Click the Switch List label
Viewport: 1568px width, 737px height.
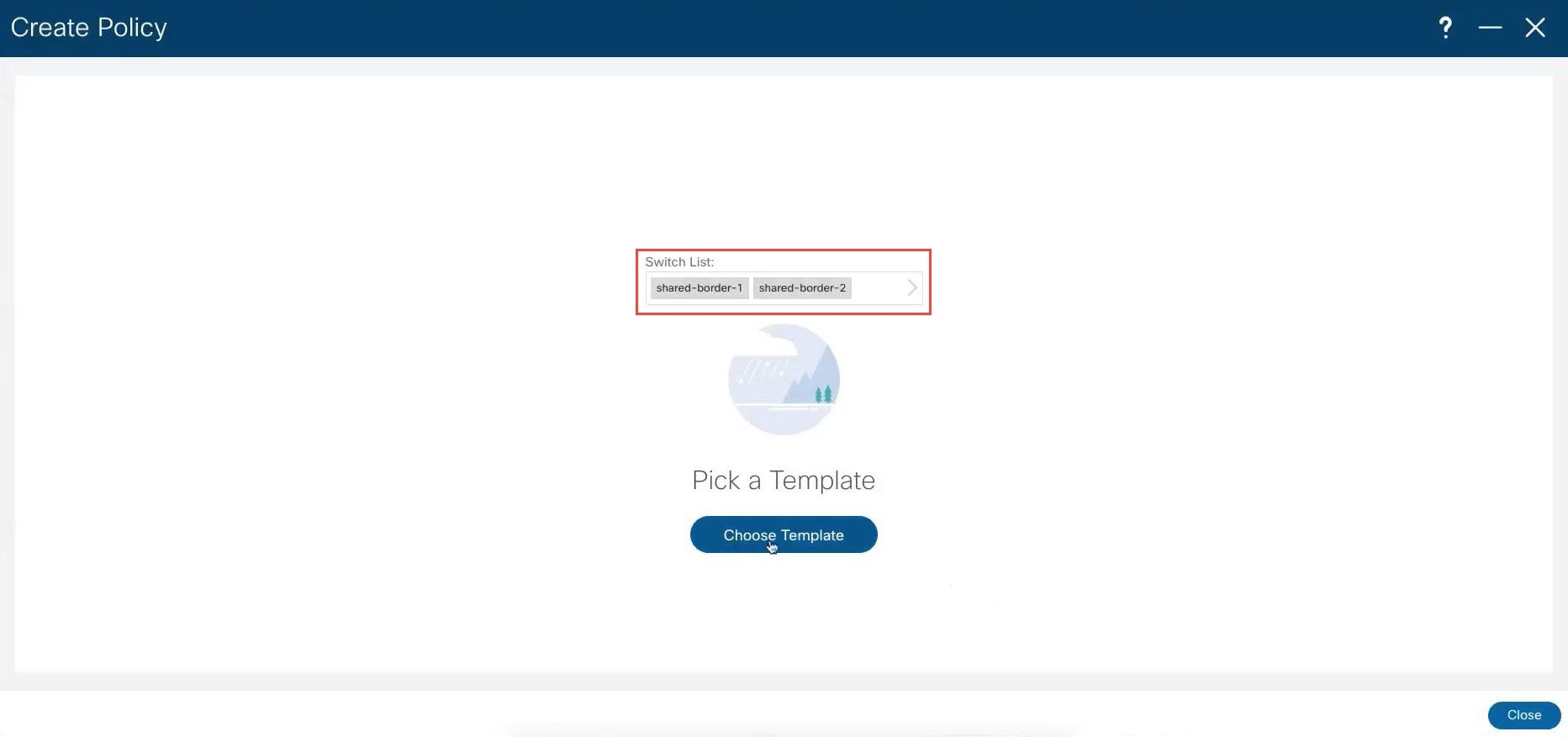pyautogui.click(x=679, y=262)
